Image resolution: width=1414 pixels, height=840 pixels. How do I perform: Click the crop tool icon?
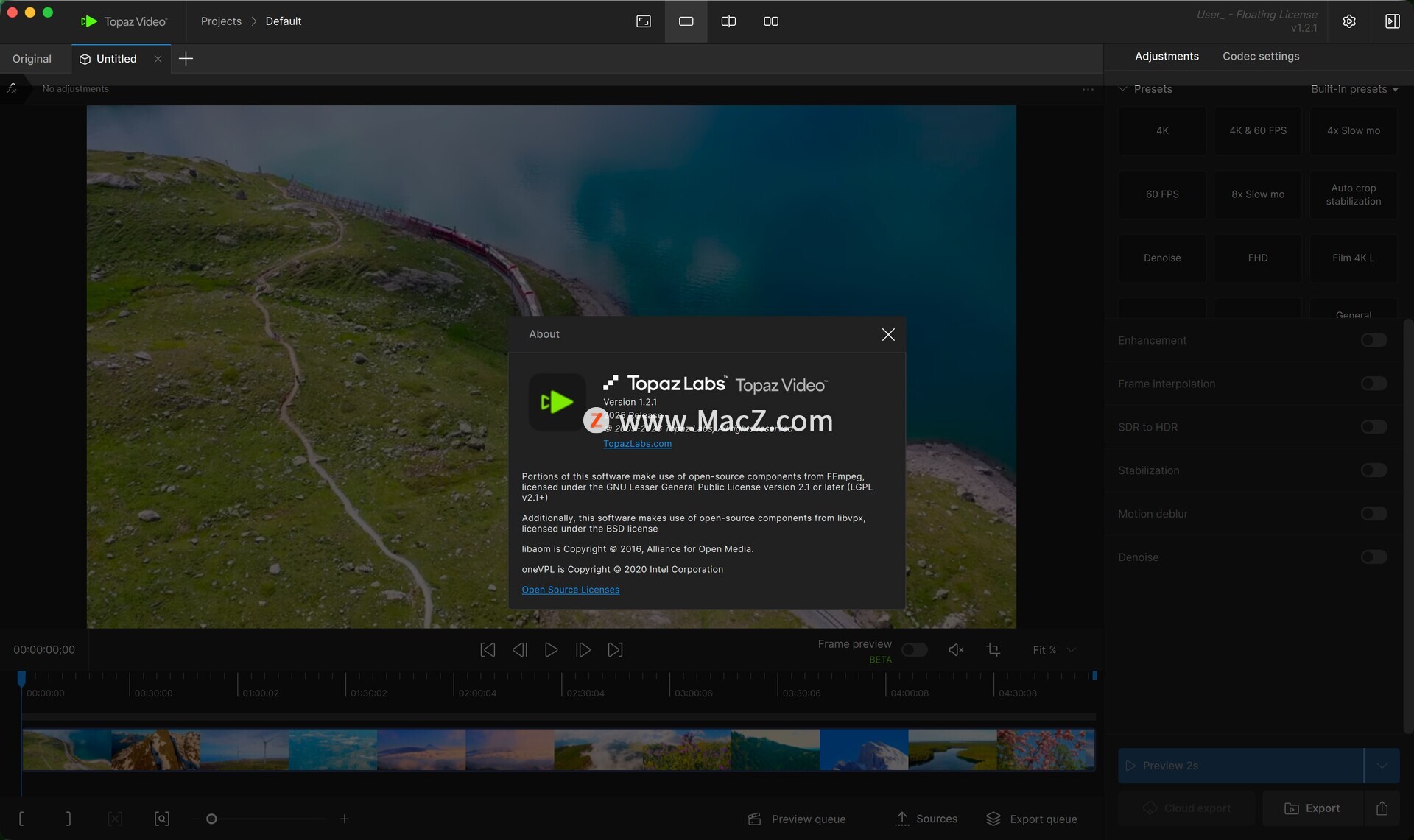(x=993, y=649)
